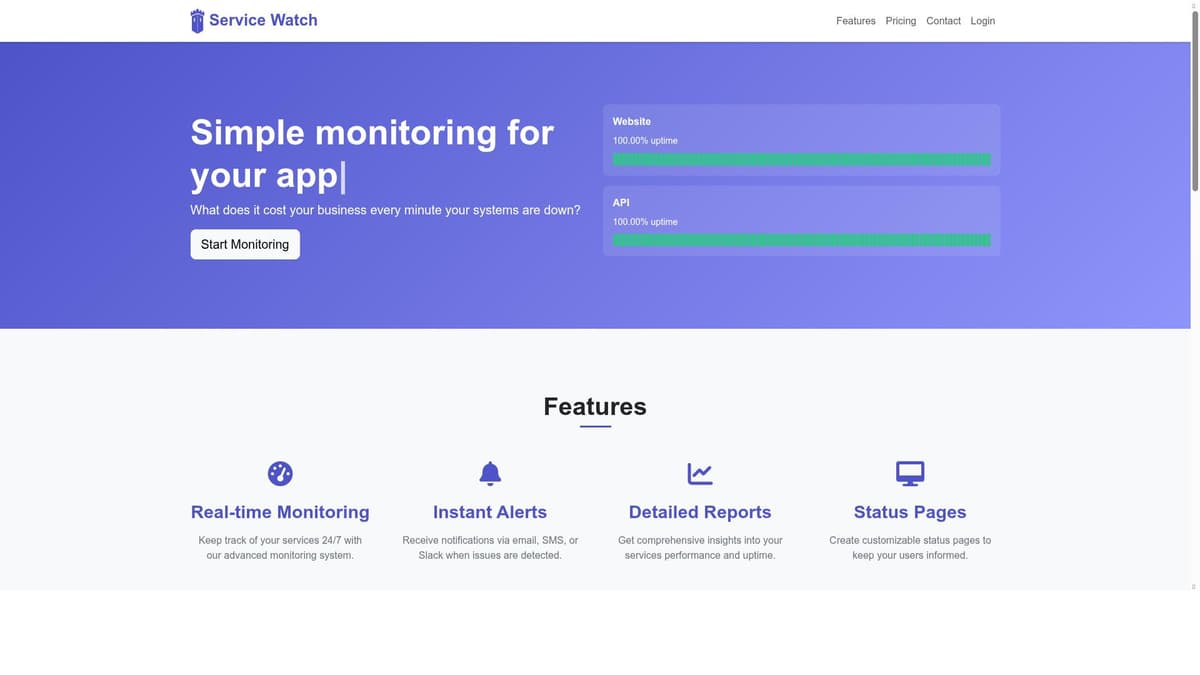Click the API uptime green status bar
This screenshot has width=1200, height=675.
pyautogui.click(x=801, y=240)
